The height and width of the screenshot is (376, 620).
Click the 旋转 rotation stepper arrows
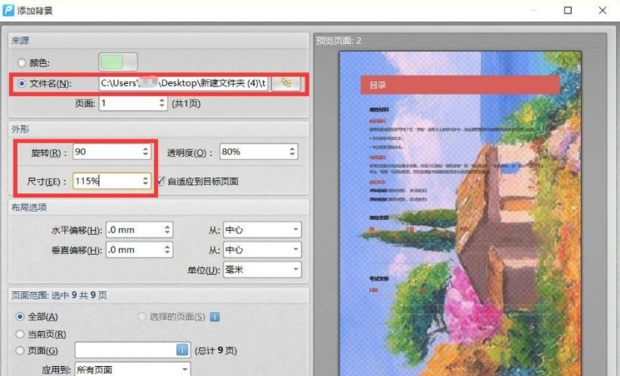[146, 151]
